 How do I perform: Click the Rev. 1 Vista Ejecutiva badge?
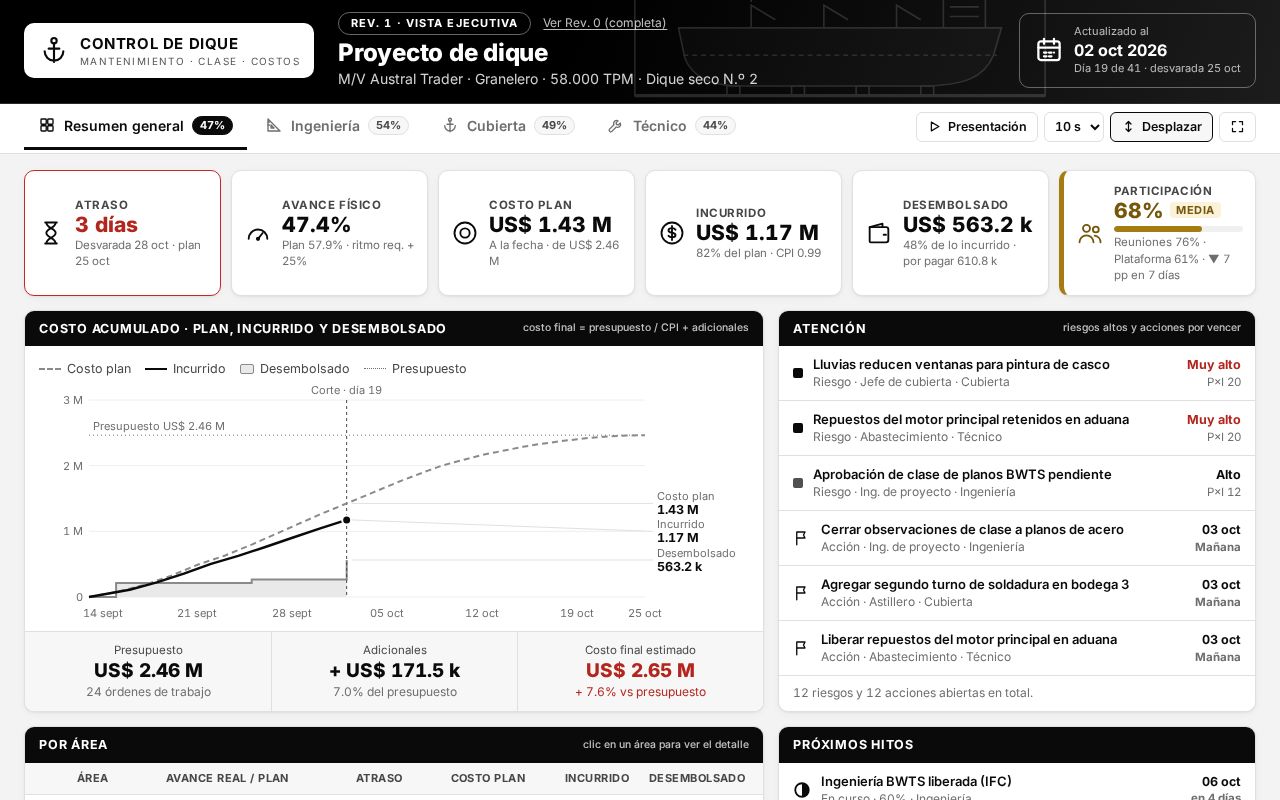tap(434, 23)
